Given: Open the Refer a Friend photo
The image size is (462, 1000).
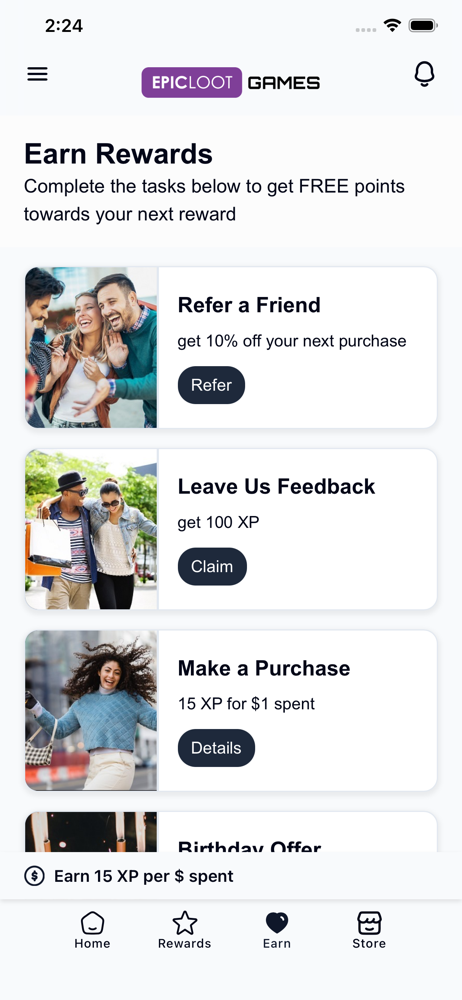Looking at the screenshot, I should (x=91, y=348).
